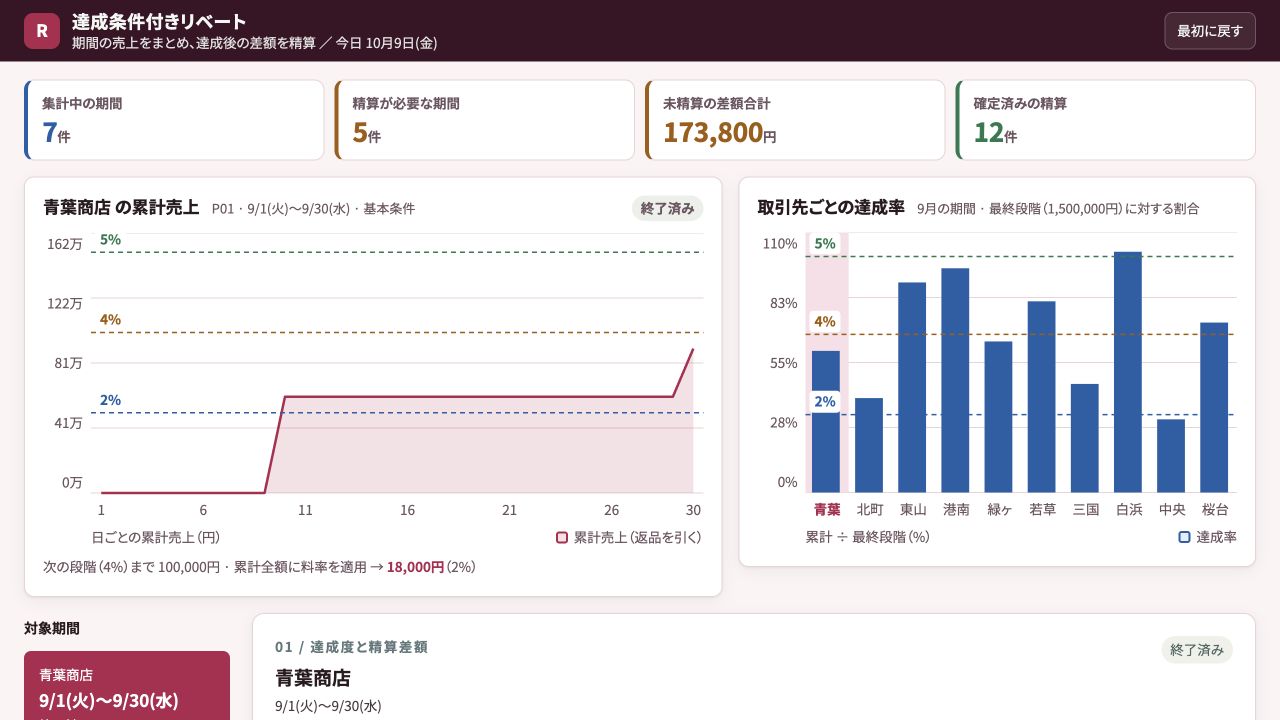This screenshot has width=1280, height=720.
Task: Click the 青葉商店 の累計売上 chart title
Action: (x=121, y=208)
